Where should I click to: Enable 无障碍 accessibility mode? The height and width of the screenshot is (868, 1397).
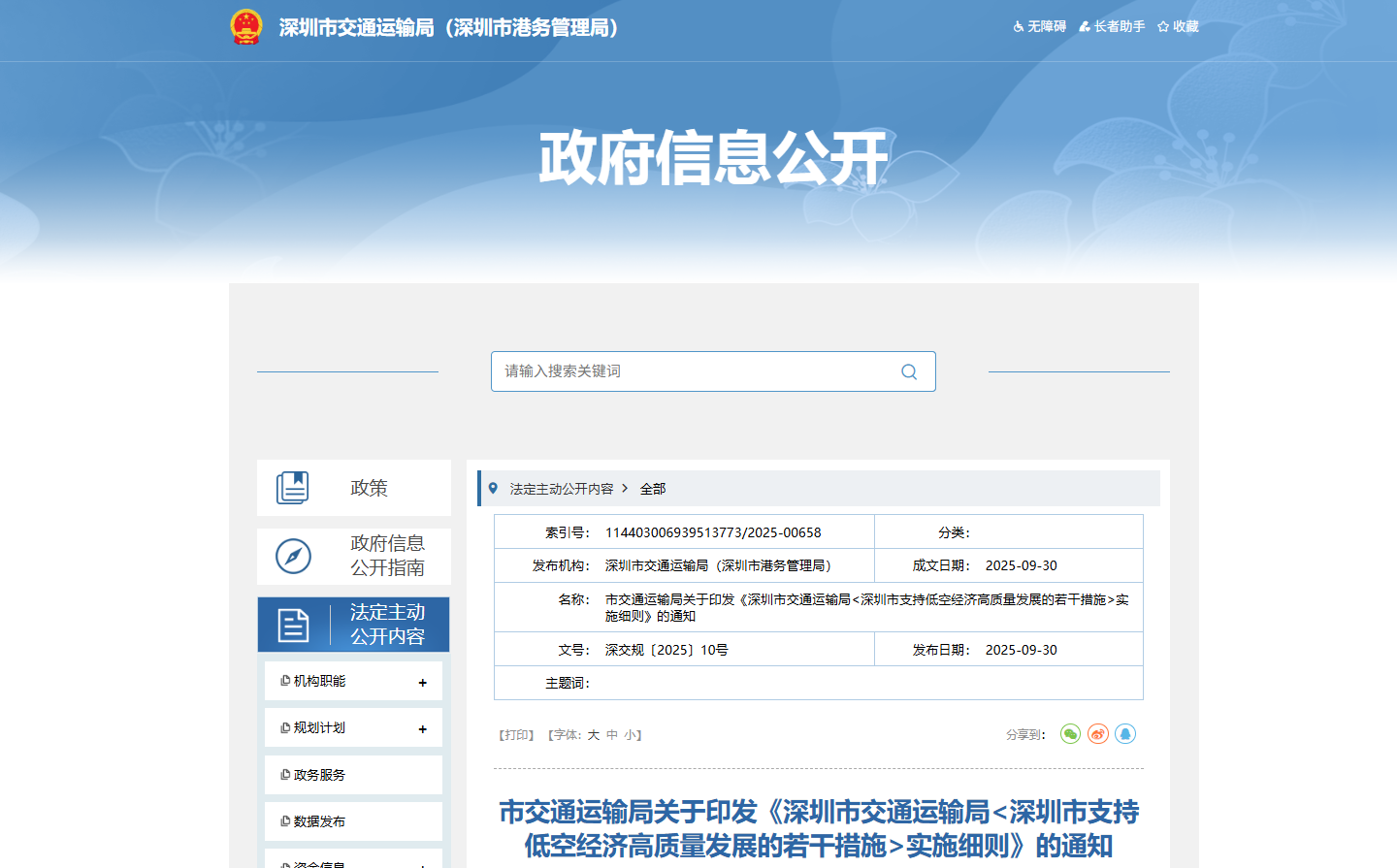click(x=1040, y=27)
